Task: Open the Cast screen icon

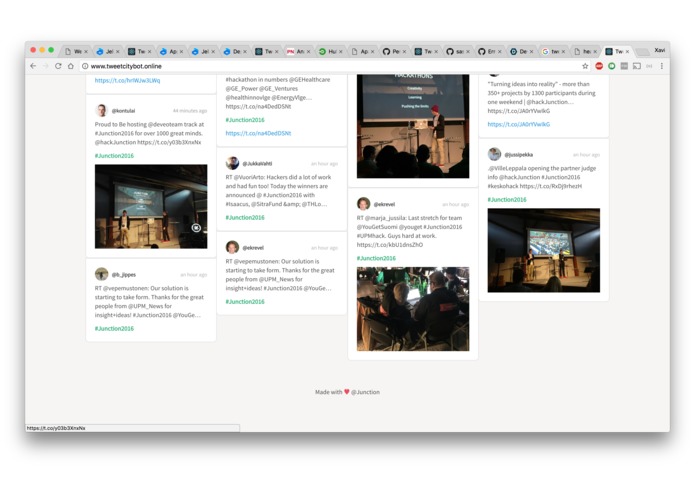Action: coord(637,66)
